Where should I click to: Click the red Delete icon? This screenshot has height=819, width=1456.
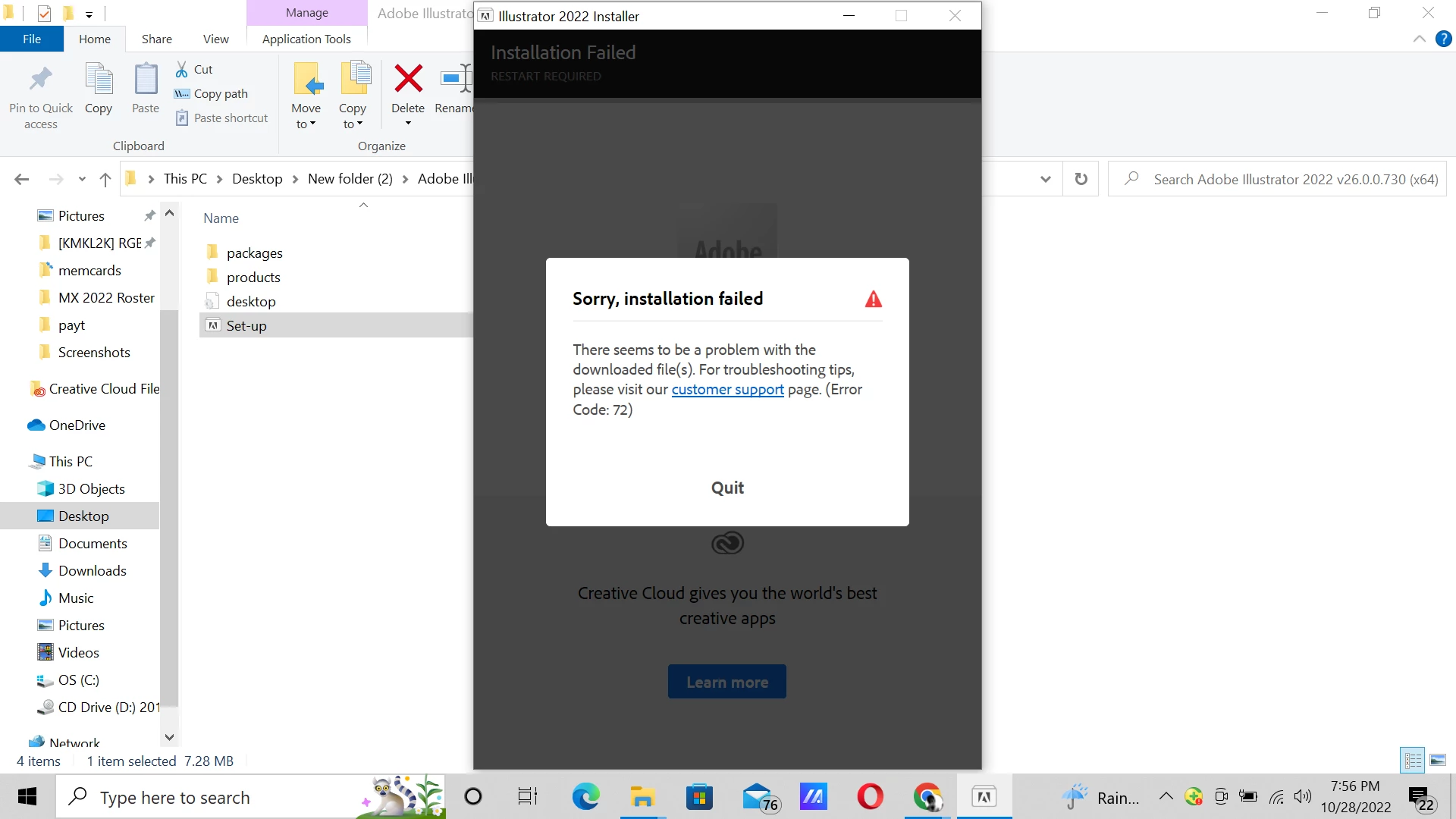click(x=408, y=78)
